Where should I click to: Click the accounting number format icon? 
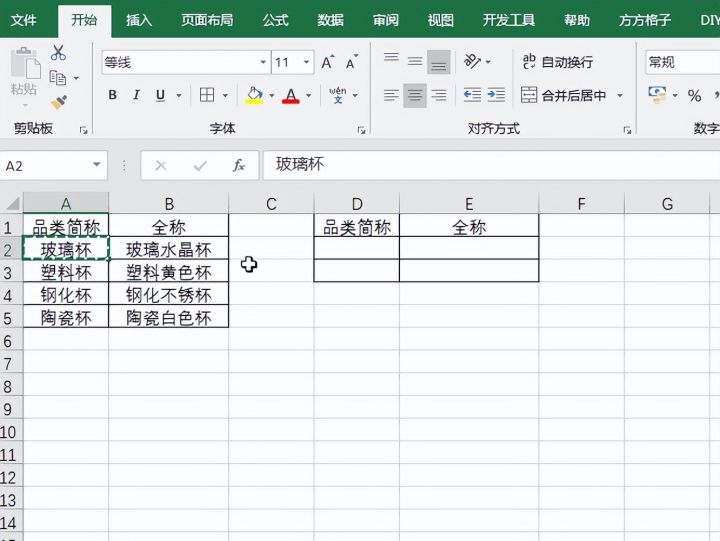tap(657, 95)
